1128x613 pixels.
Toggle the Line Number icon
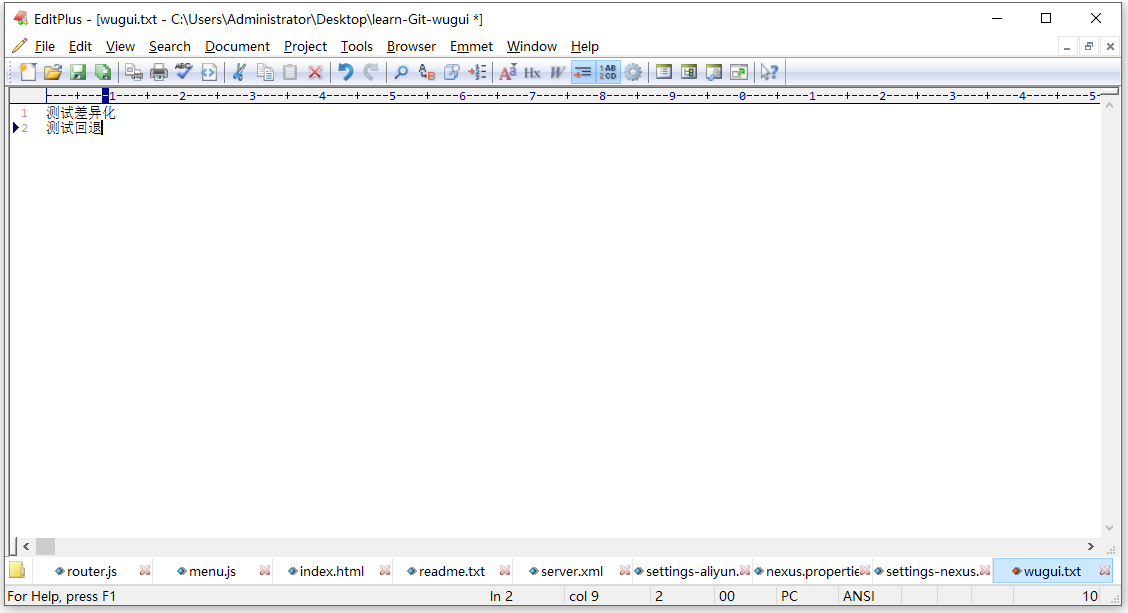608,72
